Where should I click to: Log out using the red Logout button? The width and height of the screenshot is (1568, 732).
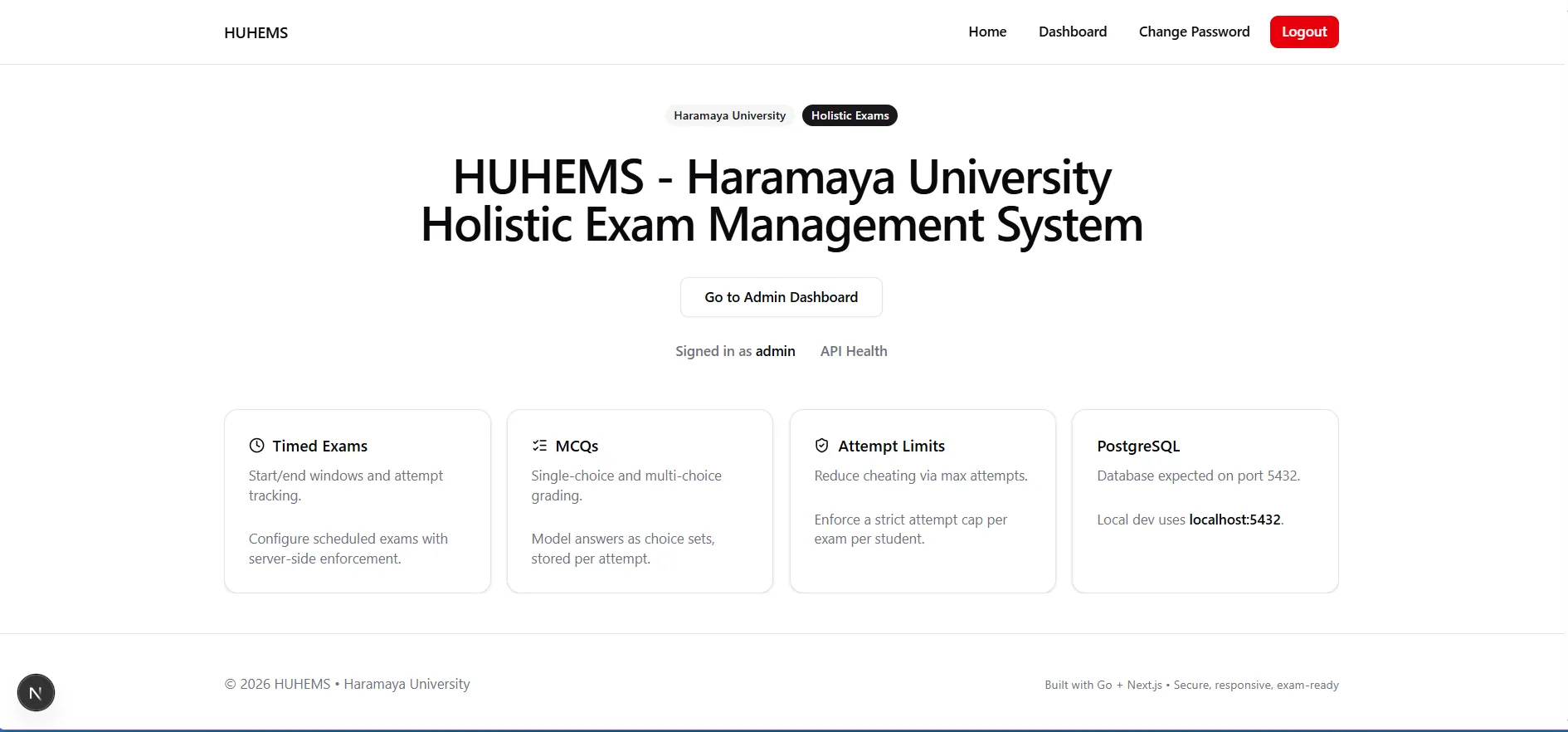[x=1304, y=32]
